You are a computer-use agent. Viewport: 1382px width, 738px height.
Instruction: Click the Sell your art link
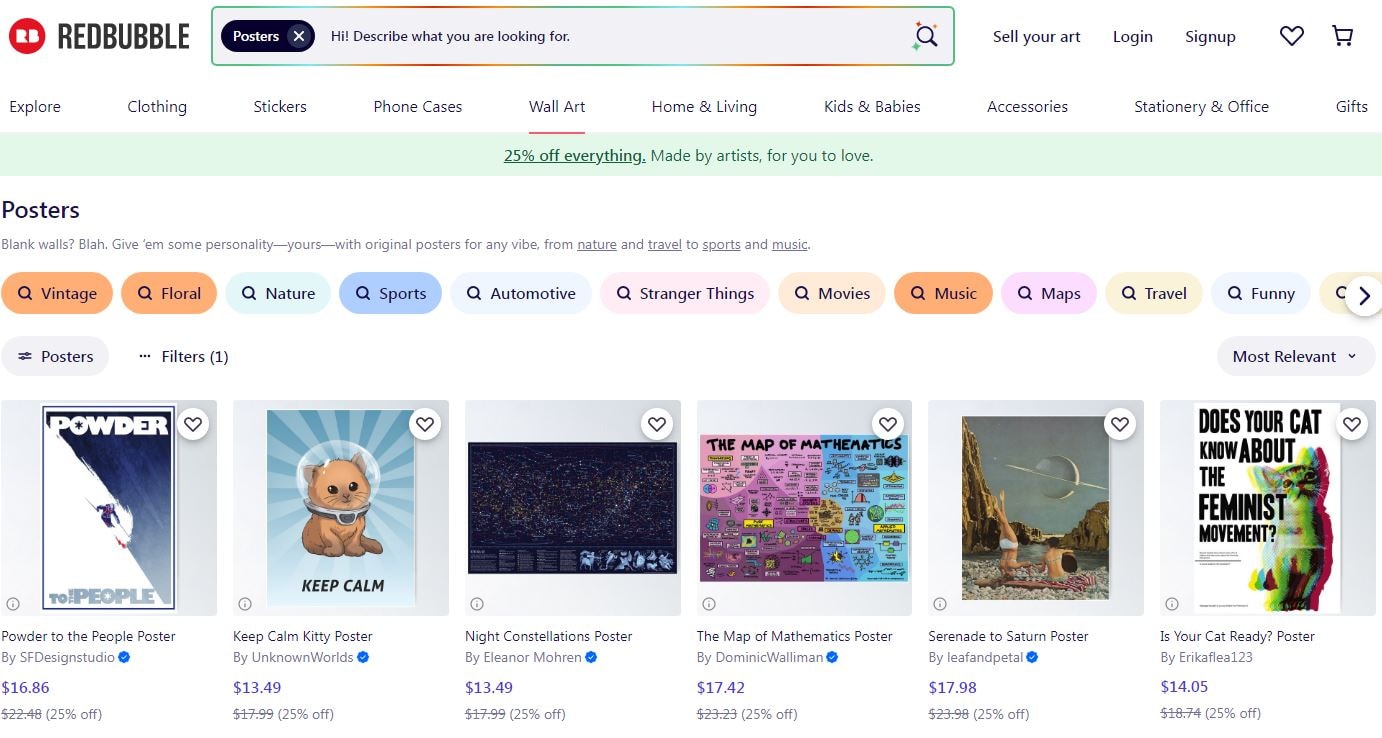[1036, 36]
